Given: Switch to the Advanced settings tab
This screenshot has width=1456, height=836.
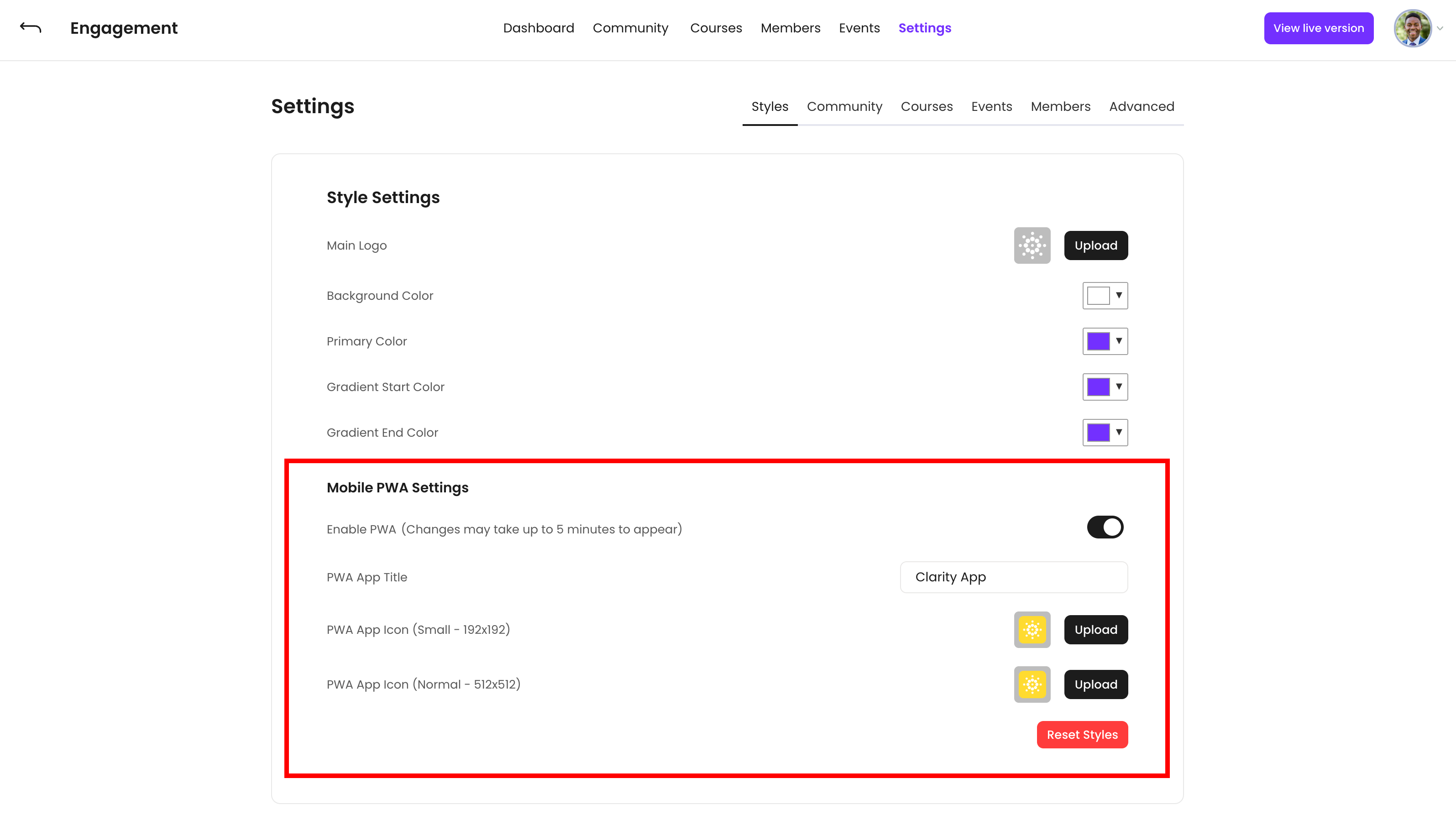Looking at the screenshot, I should (x=1142, y=106).
